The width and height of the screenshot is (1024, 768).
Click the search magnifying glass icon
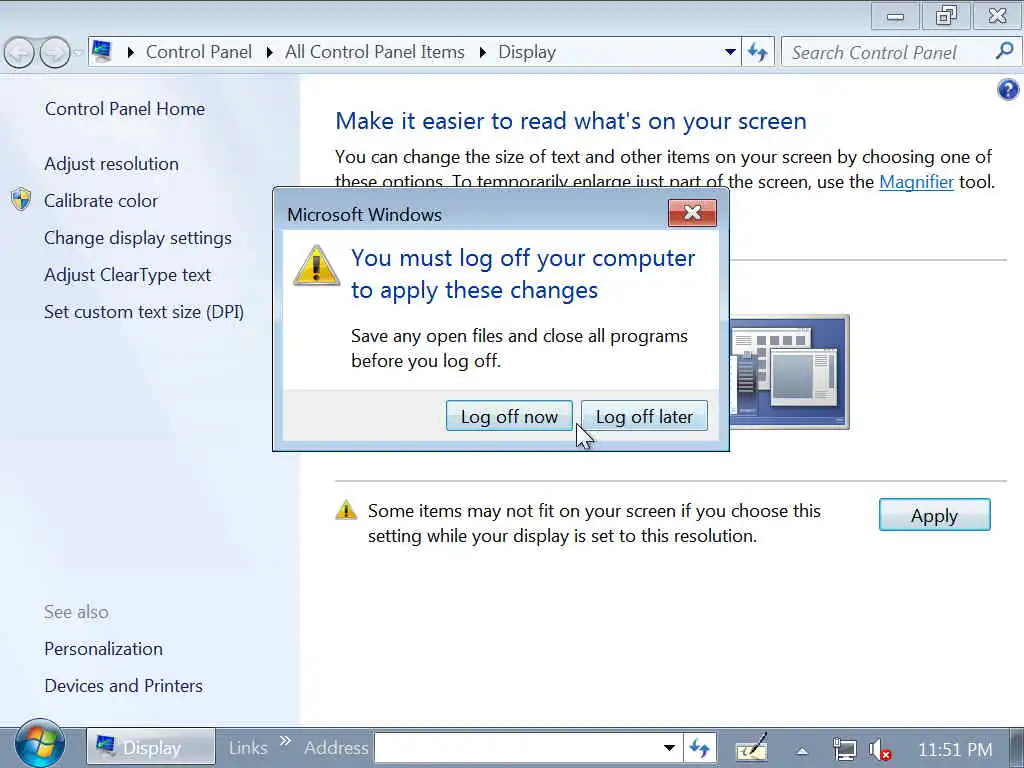pos(1004,50)
